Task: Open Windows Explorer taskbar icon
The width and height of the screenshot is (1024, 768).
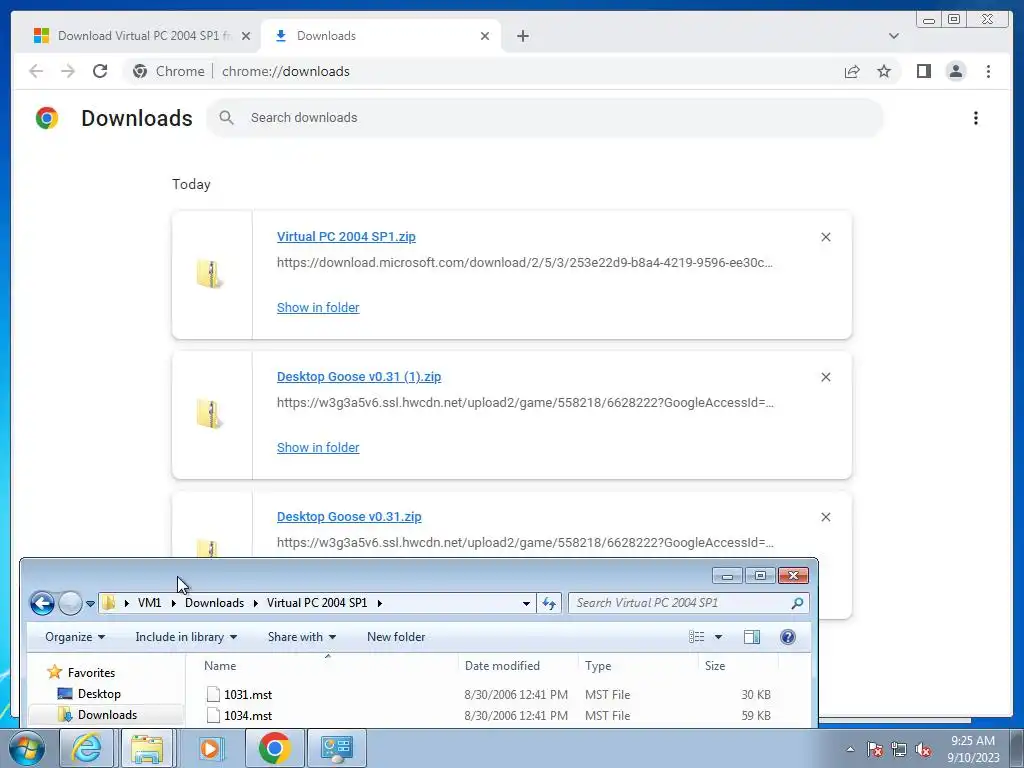Action: [147, 748]
